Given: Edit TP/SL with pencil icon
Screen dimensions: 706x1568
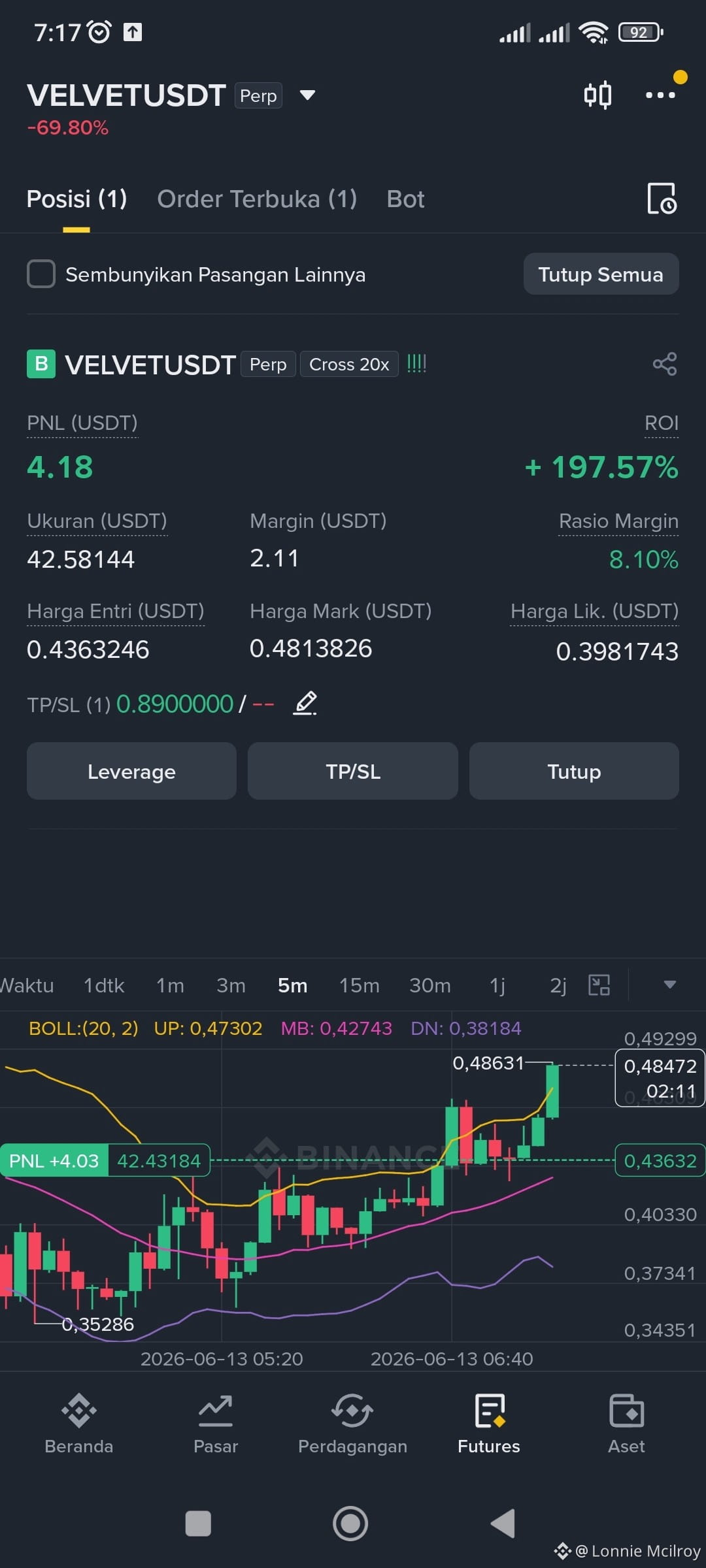Looking at the screenshot, I should click(x=305, y=703).
